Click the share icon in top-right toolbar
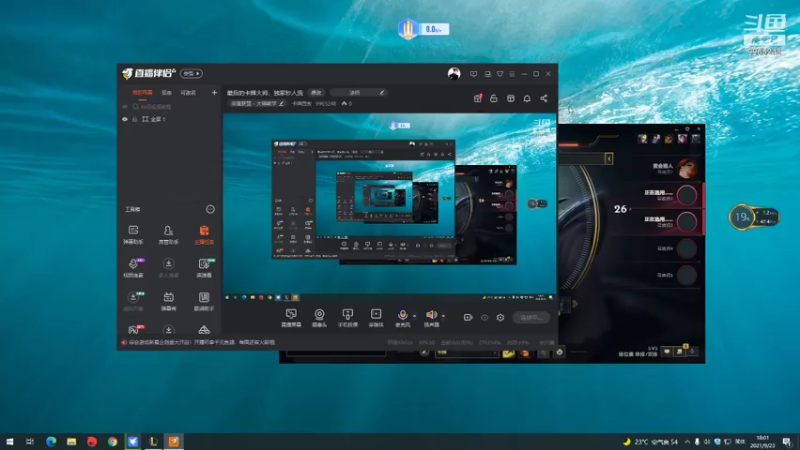Viewport: 800px width, 450px height. [x=544, y=98]
